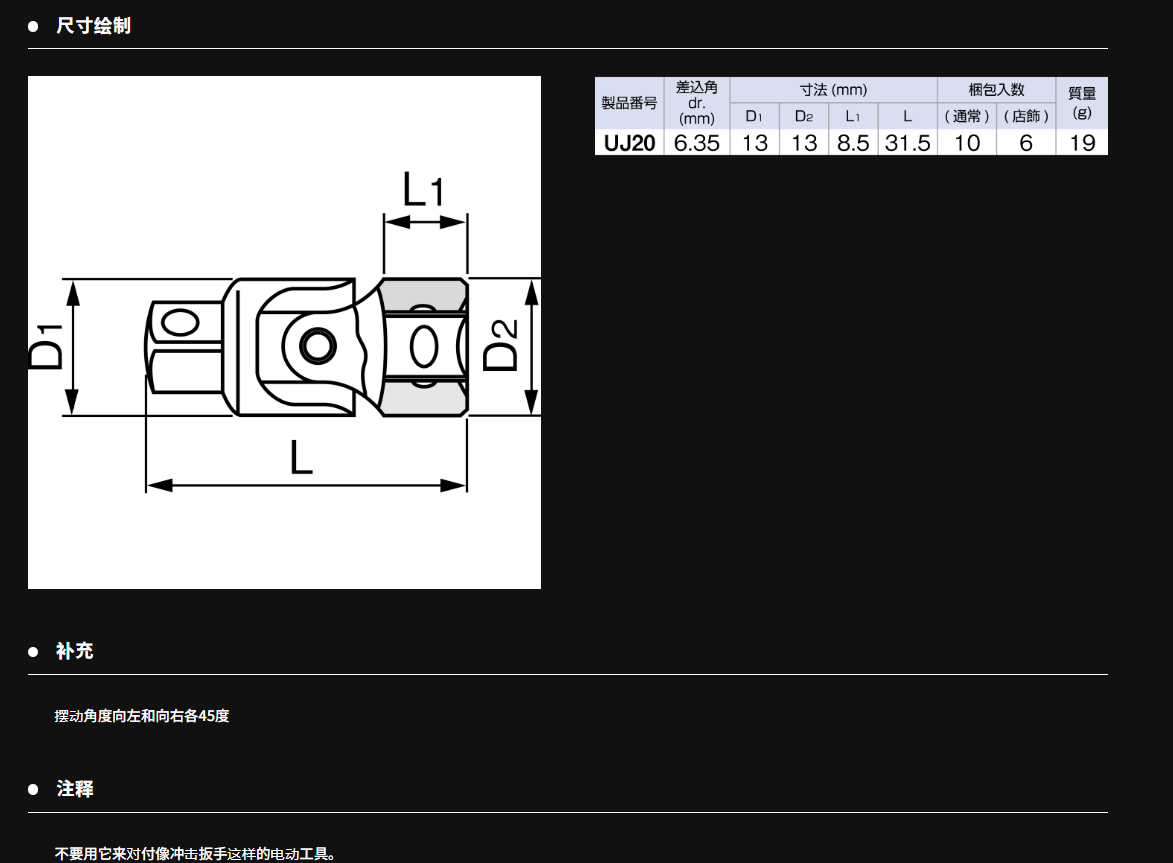Click the 梱包入数 table header
Image resolution: width=1173 pixels, height=863 pixels.
(996, 90)
